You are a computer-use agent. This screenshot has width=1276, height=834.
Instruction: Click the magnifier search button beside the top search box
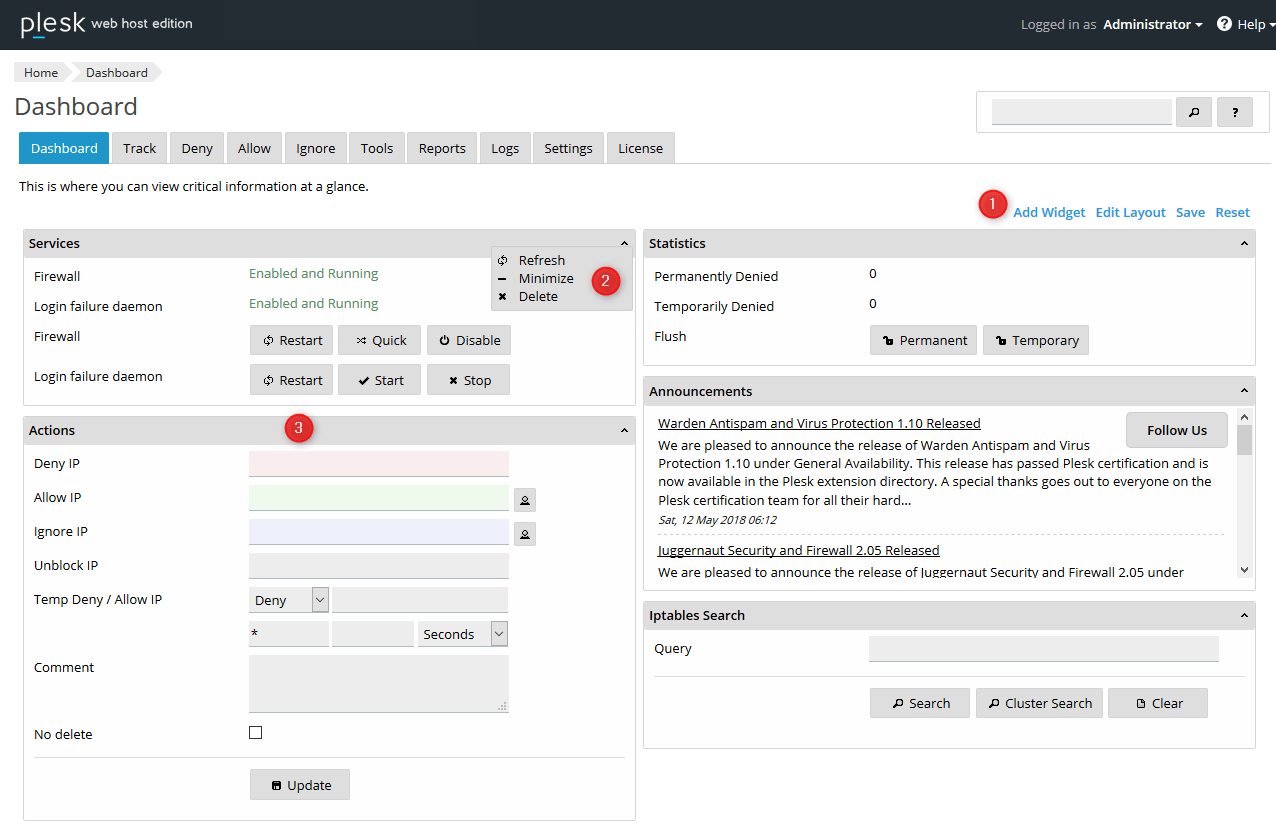[1194, 112]
